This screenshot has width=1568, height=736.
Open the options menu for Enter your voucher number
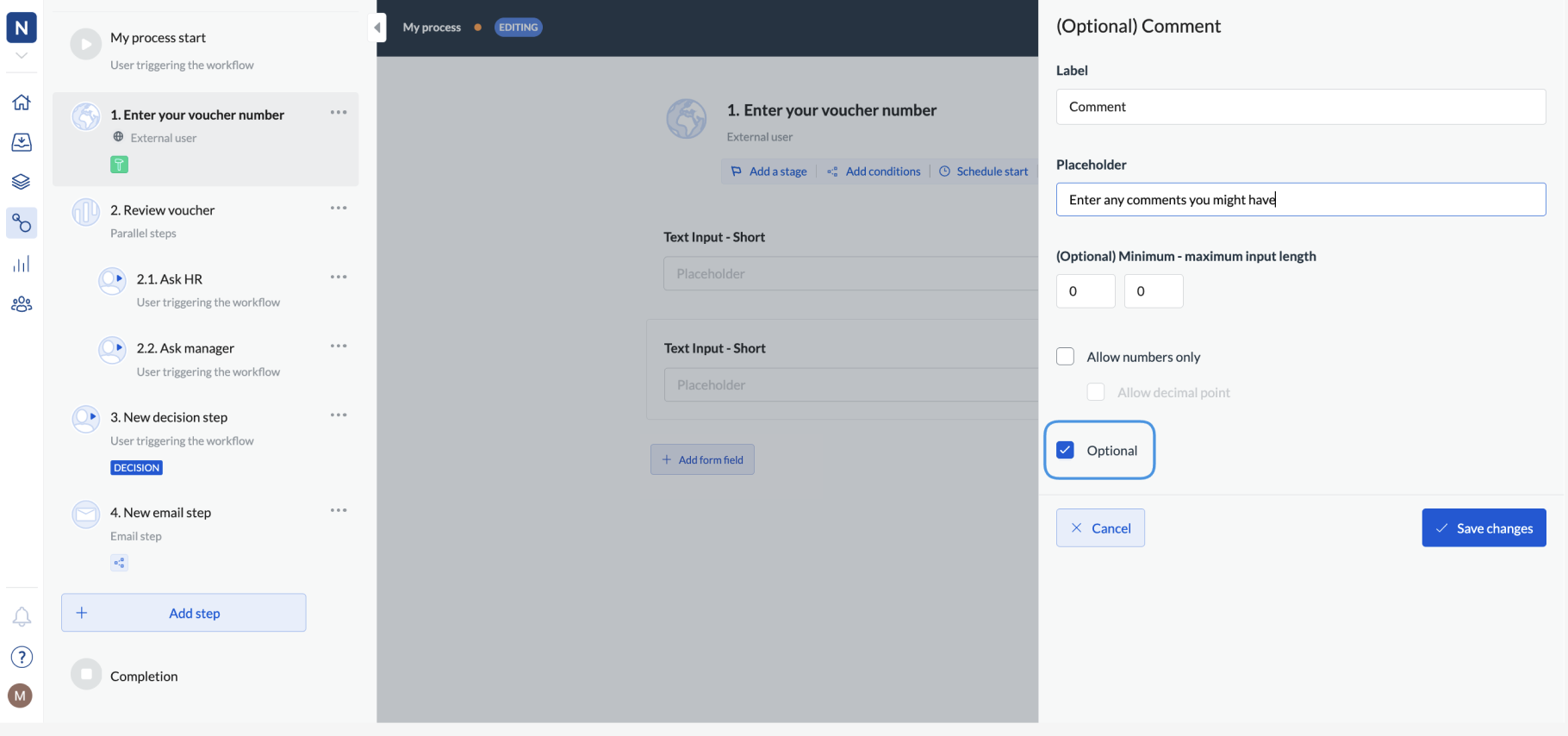coord(339,112)
